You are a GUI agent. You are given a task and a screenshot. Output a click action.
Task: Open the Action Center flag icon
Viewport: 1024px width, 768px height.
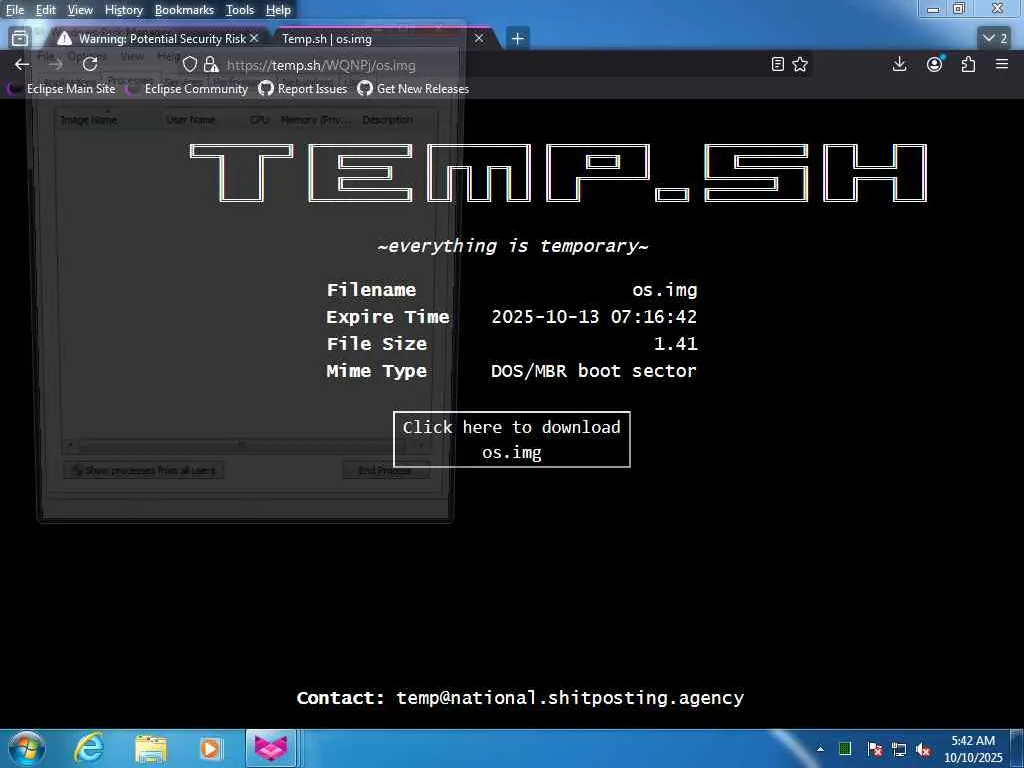tap(875, 749)
